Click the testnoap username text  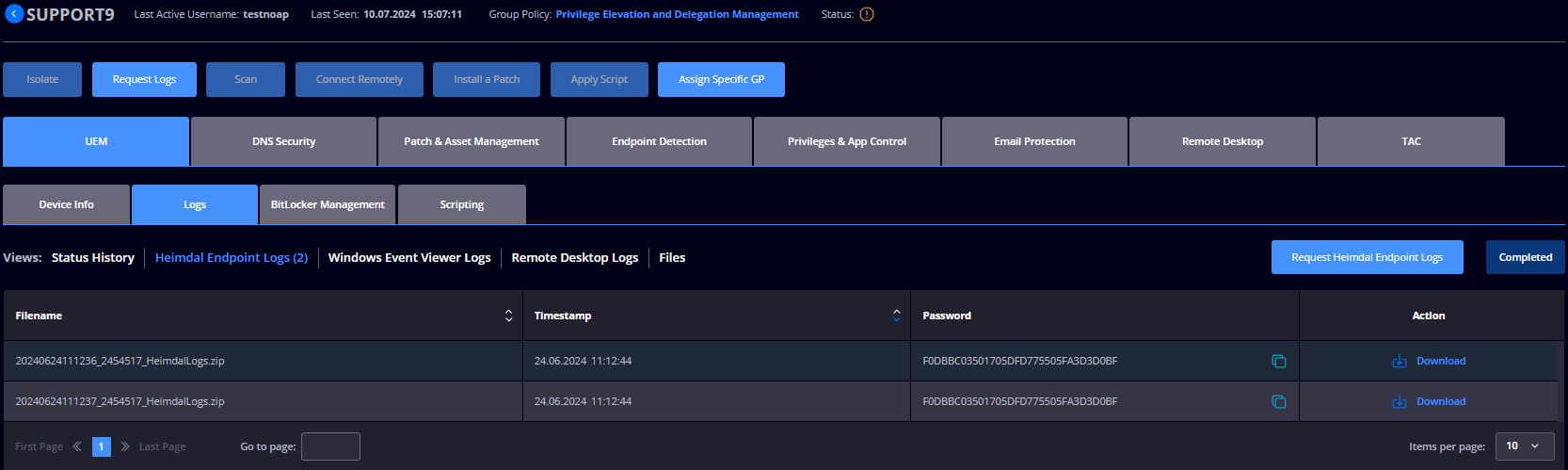tap(265, 14)
